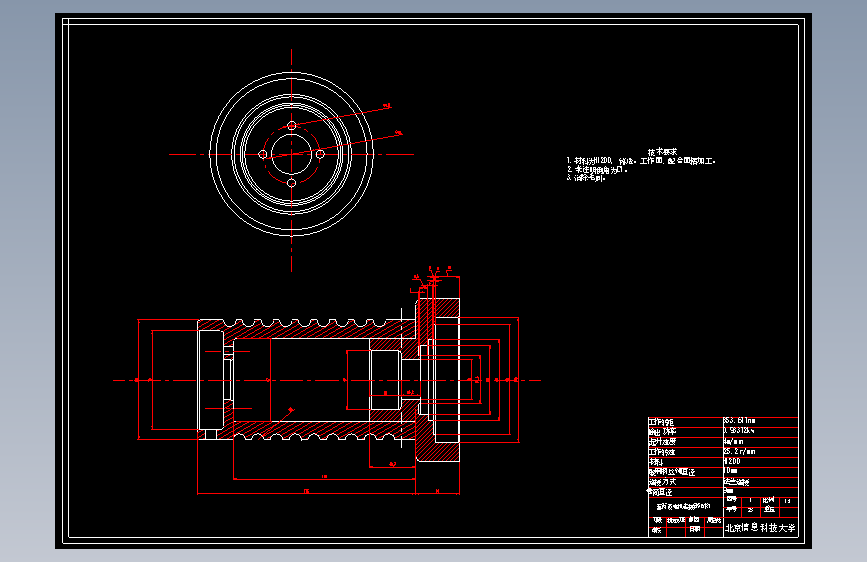Screen dimensions: 867x562
Task: Click the 10mm value in the parameter table
Action: [730, 471]
